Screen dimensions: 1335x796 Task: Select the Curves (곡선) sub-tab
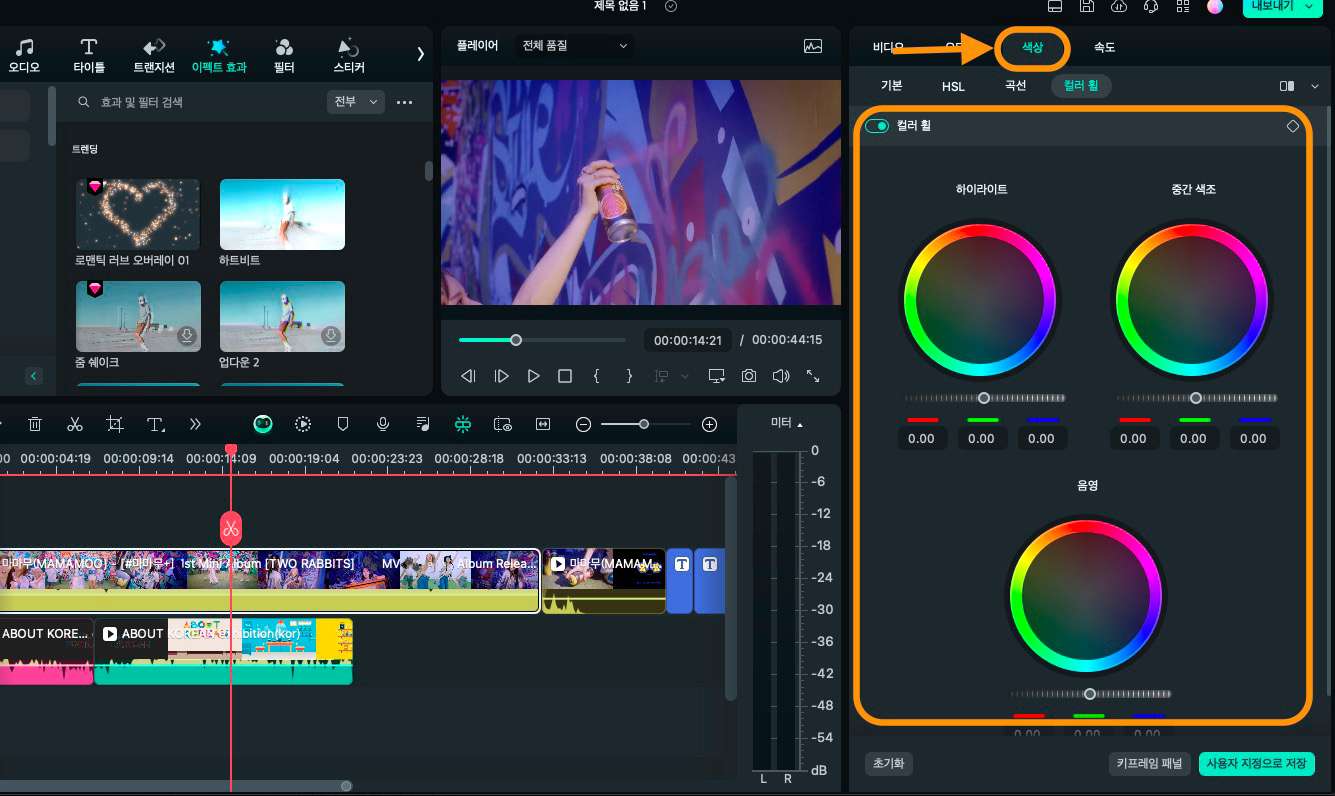click(x=1016, y=86)
